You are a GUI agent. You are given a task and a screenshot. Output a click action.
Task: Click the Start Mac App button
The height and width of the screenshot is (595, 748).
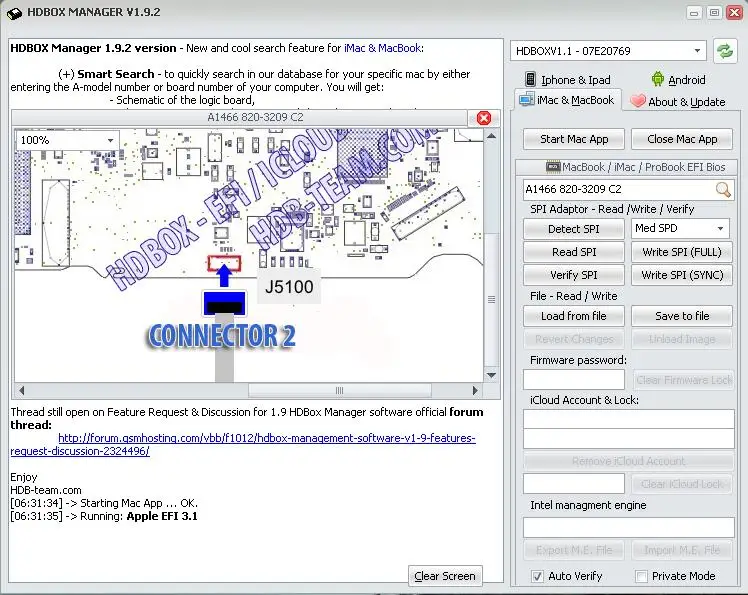574,139
